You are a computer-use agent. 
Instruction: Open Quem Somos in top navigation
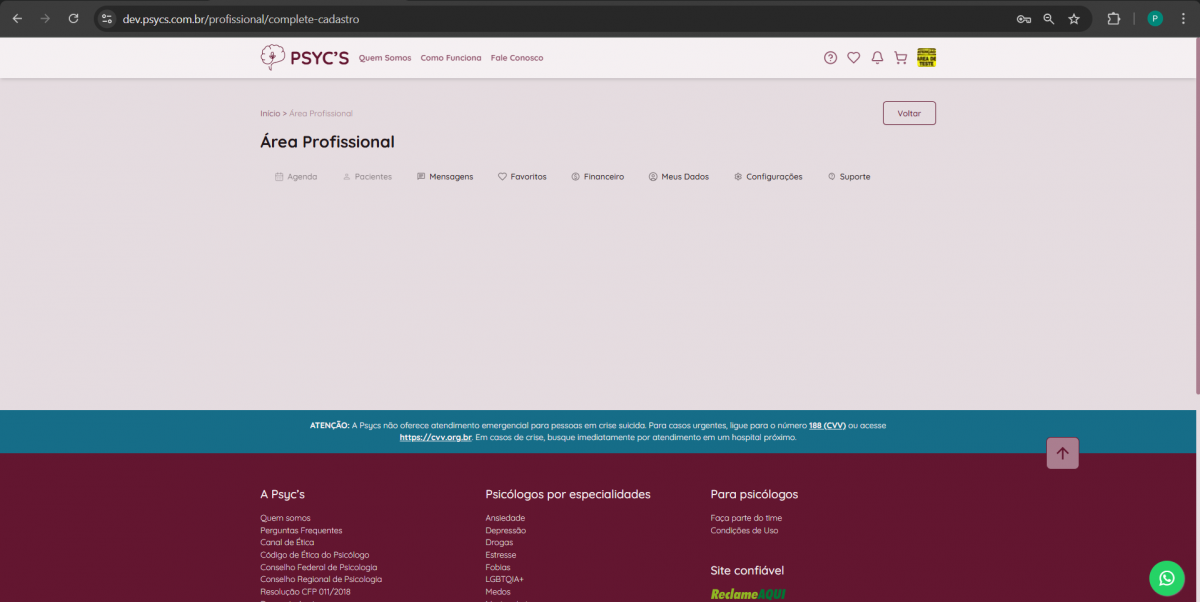pos(385,58)
